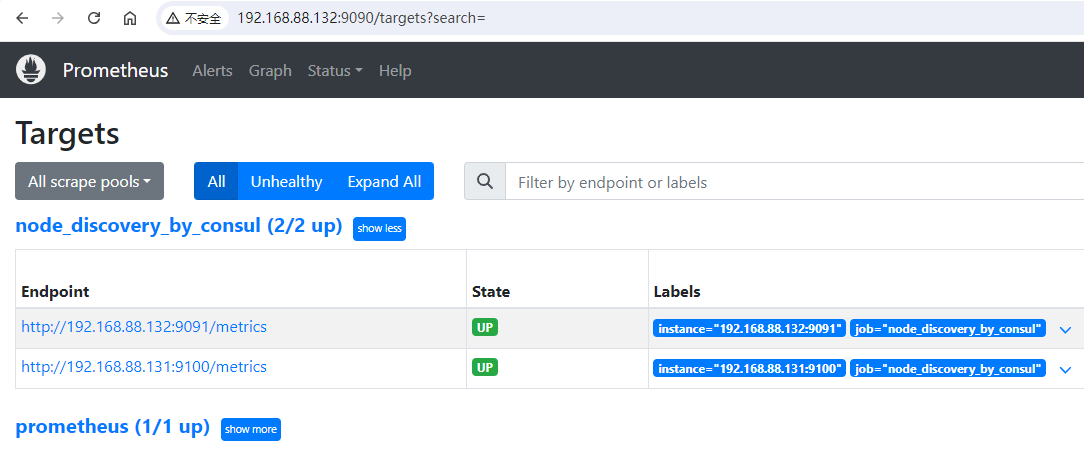1084x460 pixels.
Task: Reload the page with the refresh icon
Action: point(94,18)
